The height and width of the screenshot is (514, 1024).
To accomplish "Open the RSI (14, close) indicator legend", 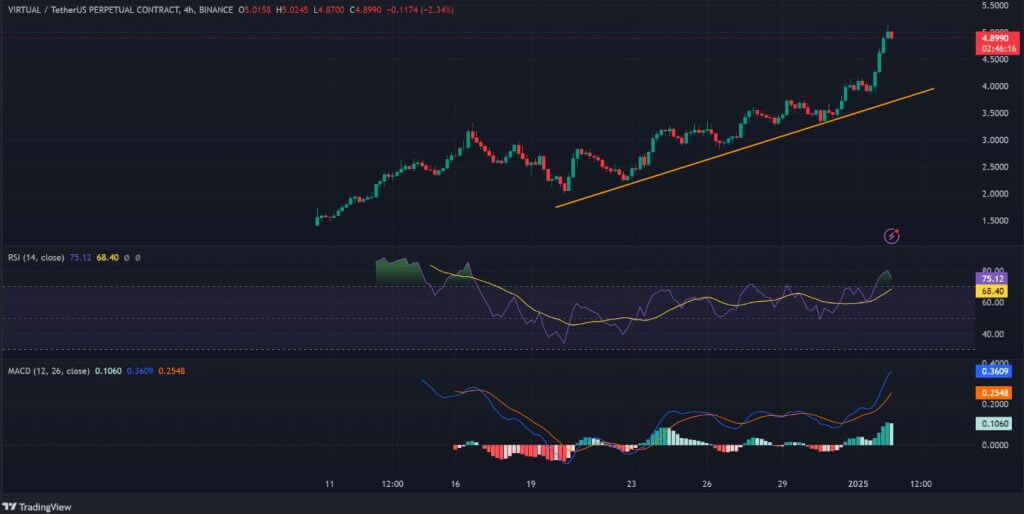I will pos(36,258).
